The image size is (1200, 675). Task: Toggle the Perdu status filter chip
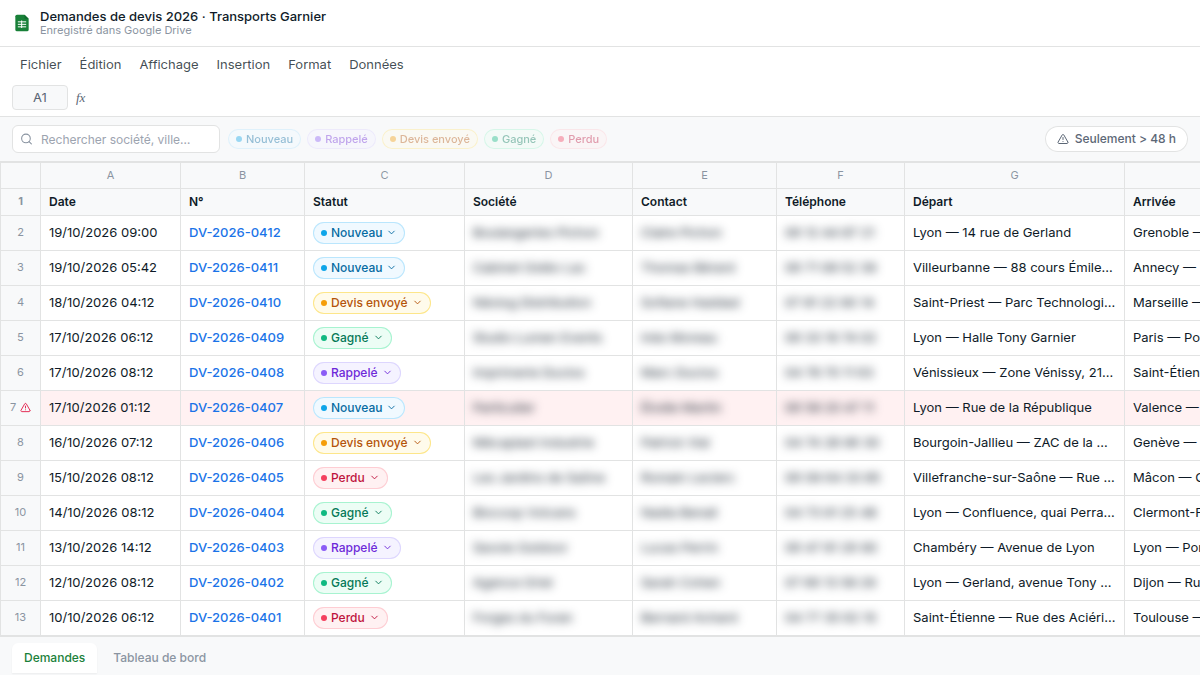(x=578, y=140)
